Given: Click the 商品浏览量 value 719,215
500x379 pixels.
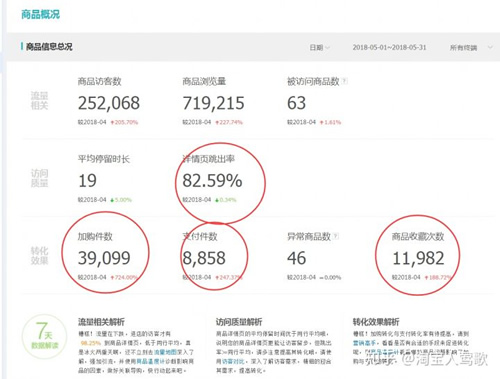Looking at the screenshot, I should point(213,103).
